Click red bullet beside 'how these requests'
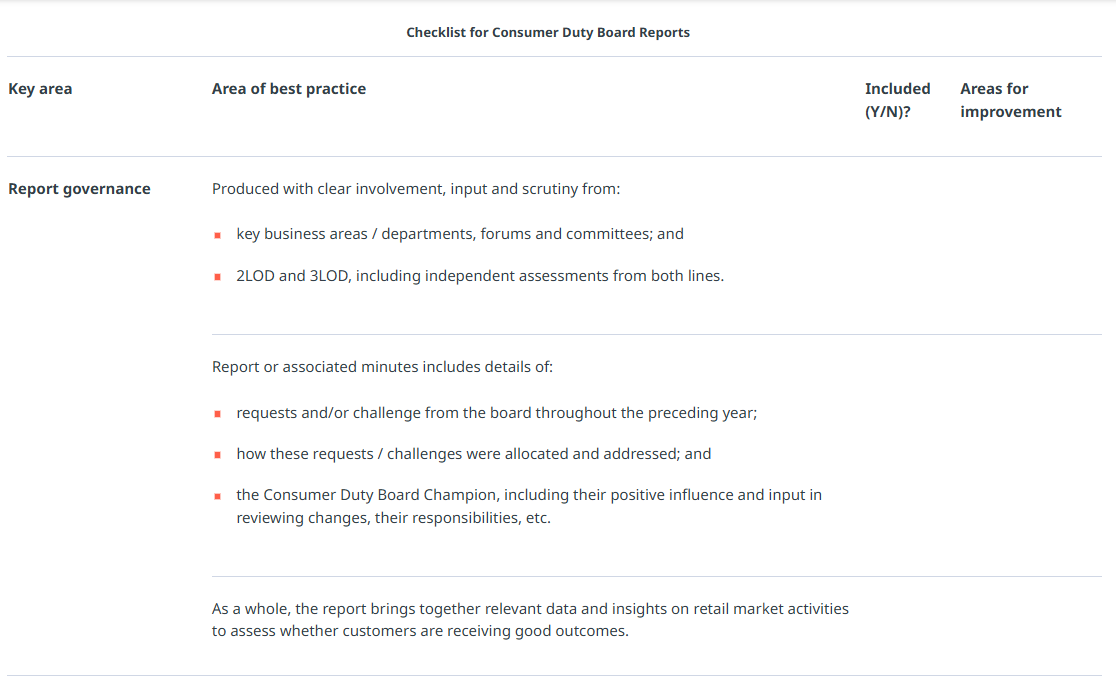 click(x=217, y=455)
